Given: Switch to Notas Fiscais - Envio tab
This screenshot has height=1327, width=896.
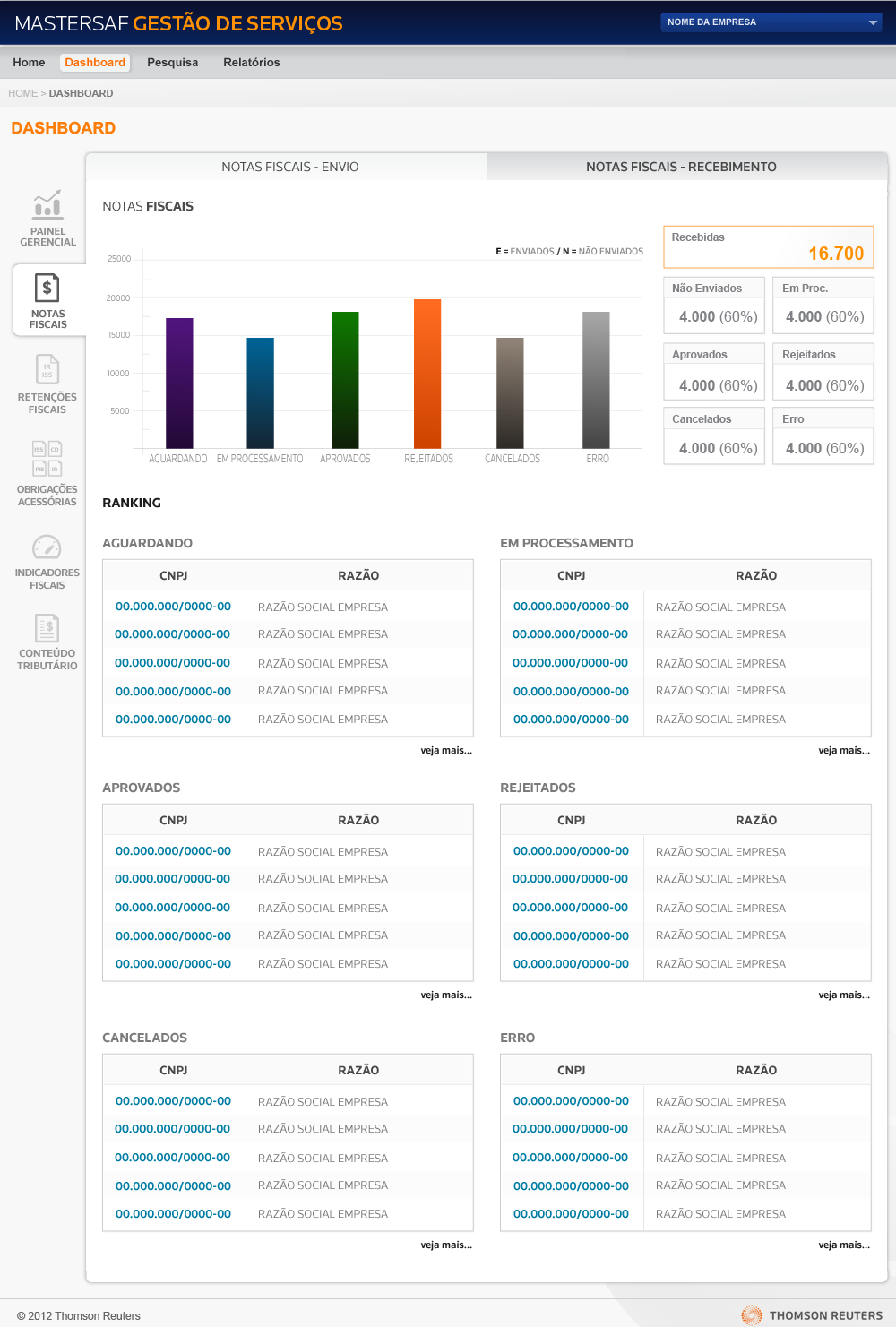Looking at the screenshot, I should (x=290, y=167).
